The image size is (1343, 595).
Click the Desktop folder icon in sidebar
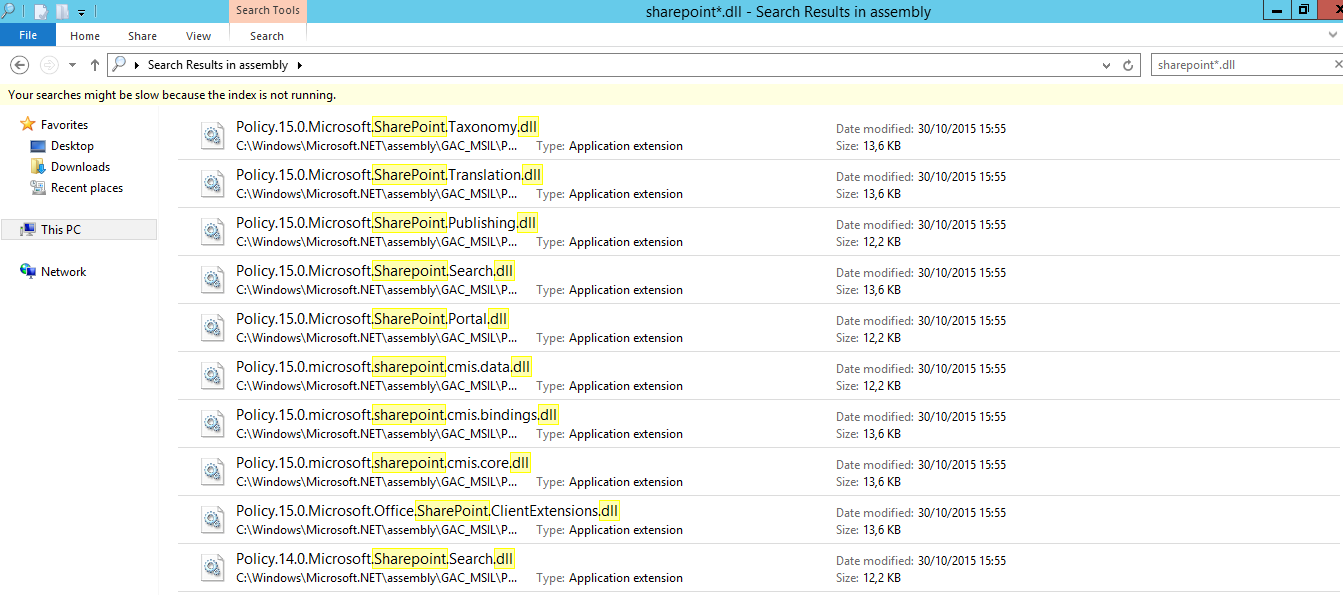[x=38, y=146]
